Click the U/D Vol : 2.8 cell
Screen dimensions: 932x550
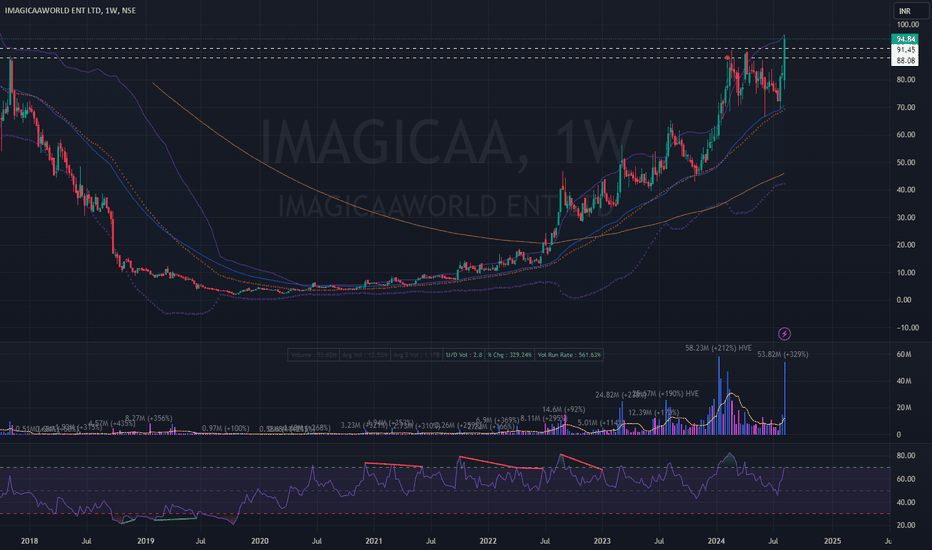(464, 355)
